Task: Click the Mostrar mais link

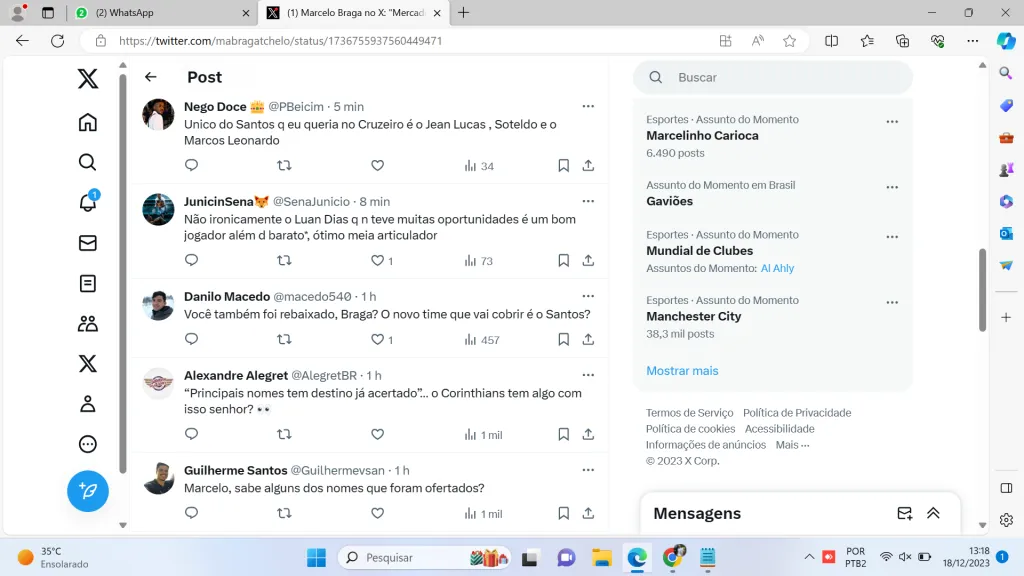Action: tap(682, 371)
